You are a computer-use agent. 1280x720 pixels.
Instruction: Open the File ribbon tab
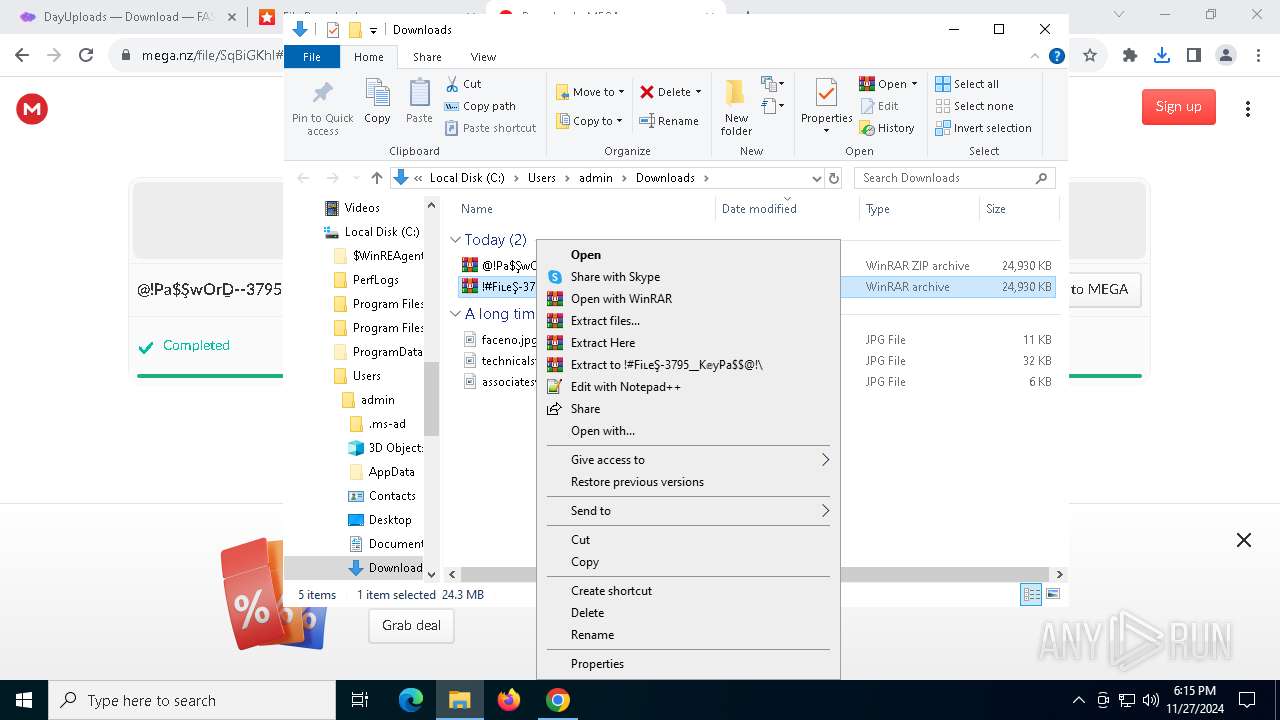(312, 57)
